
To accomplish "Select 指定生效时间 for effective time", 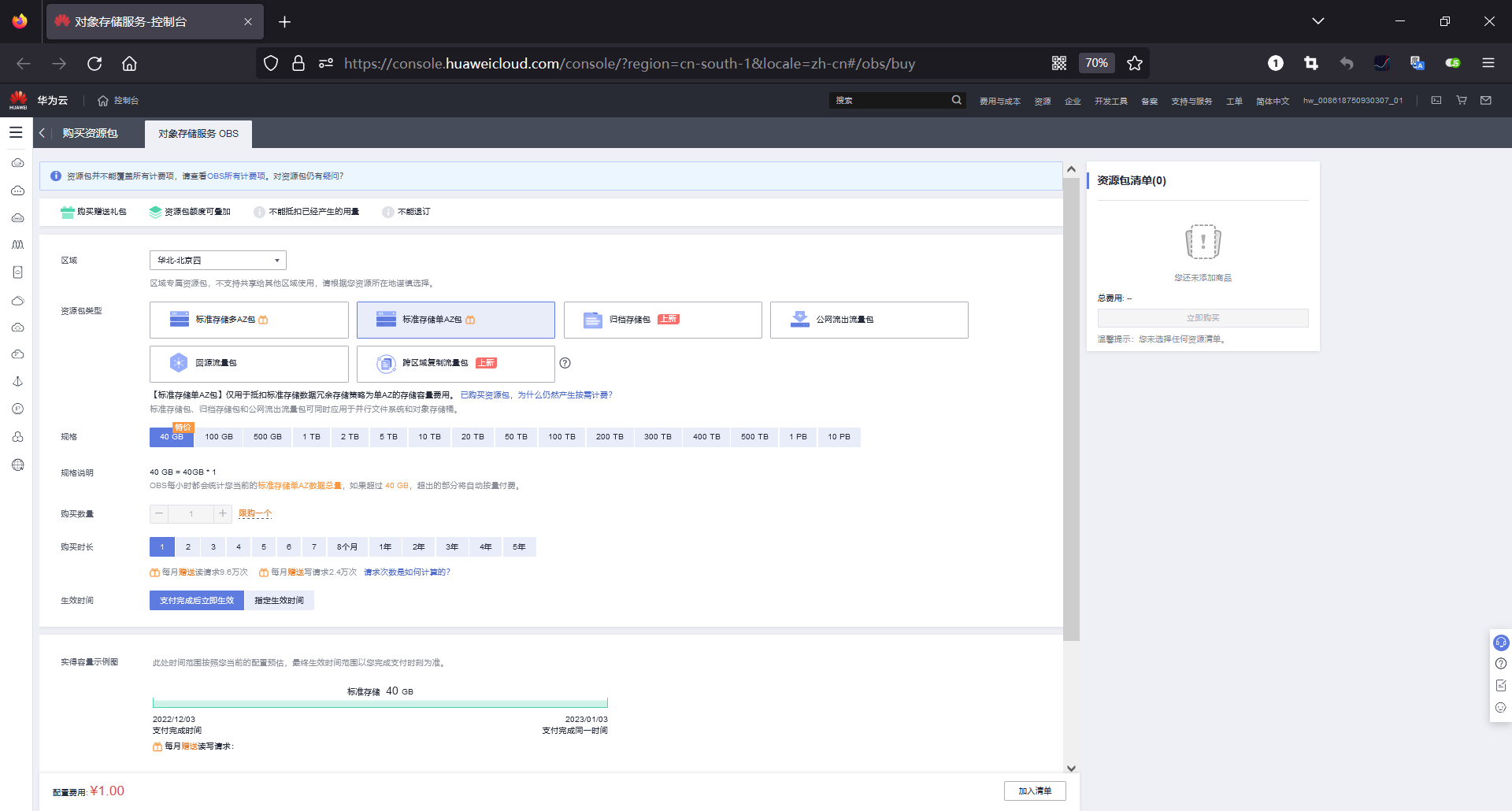I will click(279, 601).
